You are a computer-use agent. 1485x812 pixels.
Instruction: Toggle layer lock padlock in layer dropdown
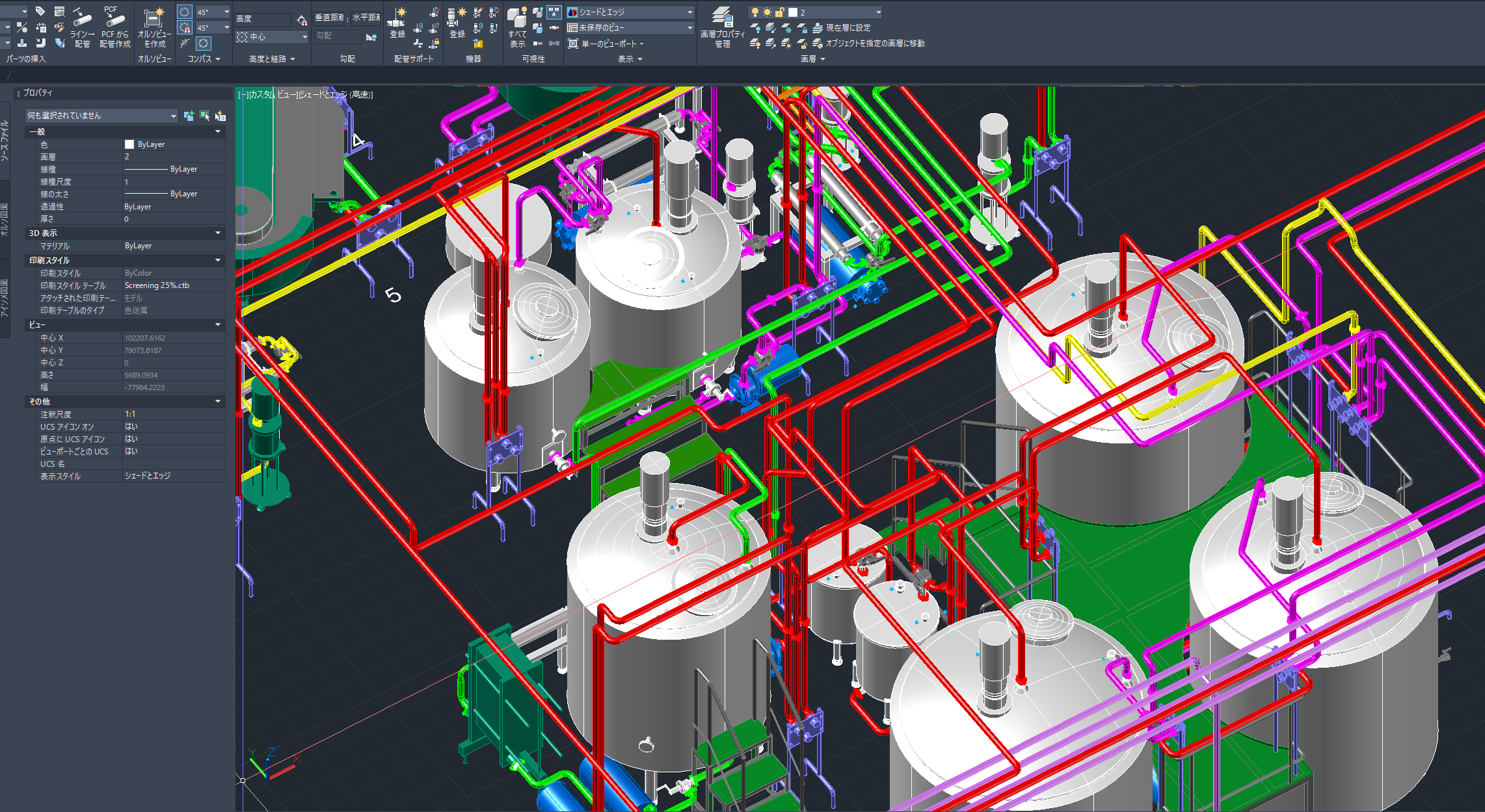pos(779,12)
